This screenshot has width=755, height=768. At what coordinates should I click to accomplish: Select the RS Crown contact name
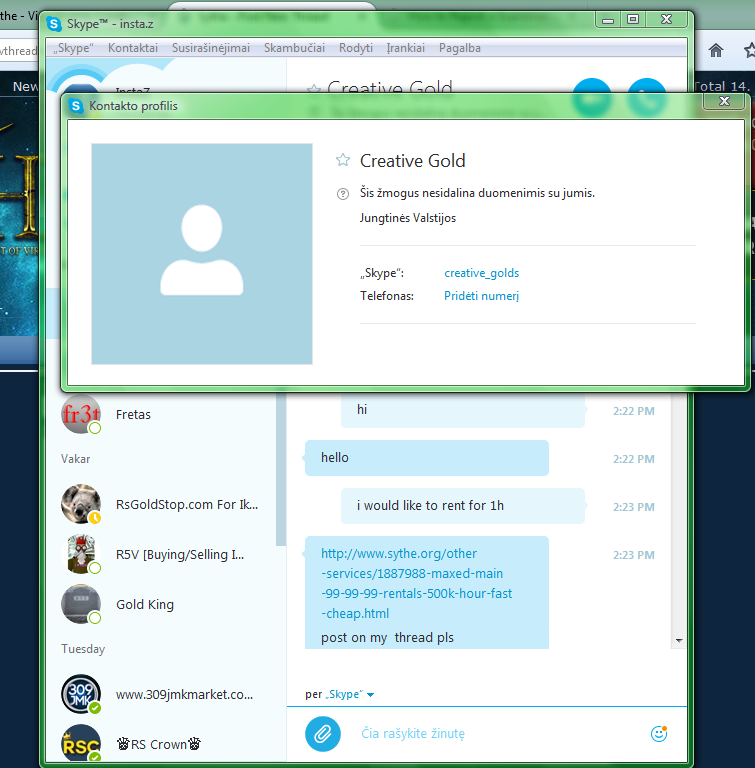point(159,744)
